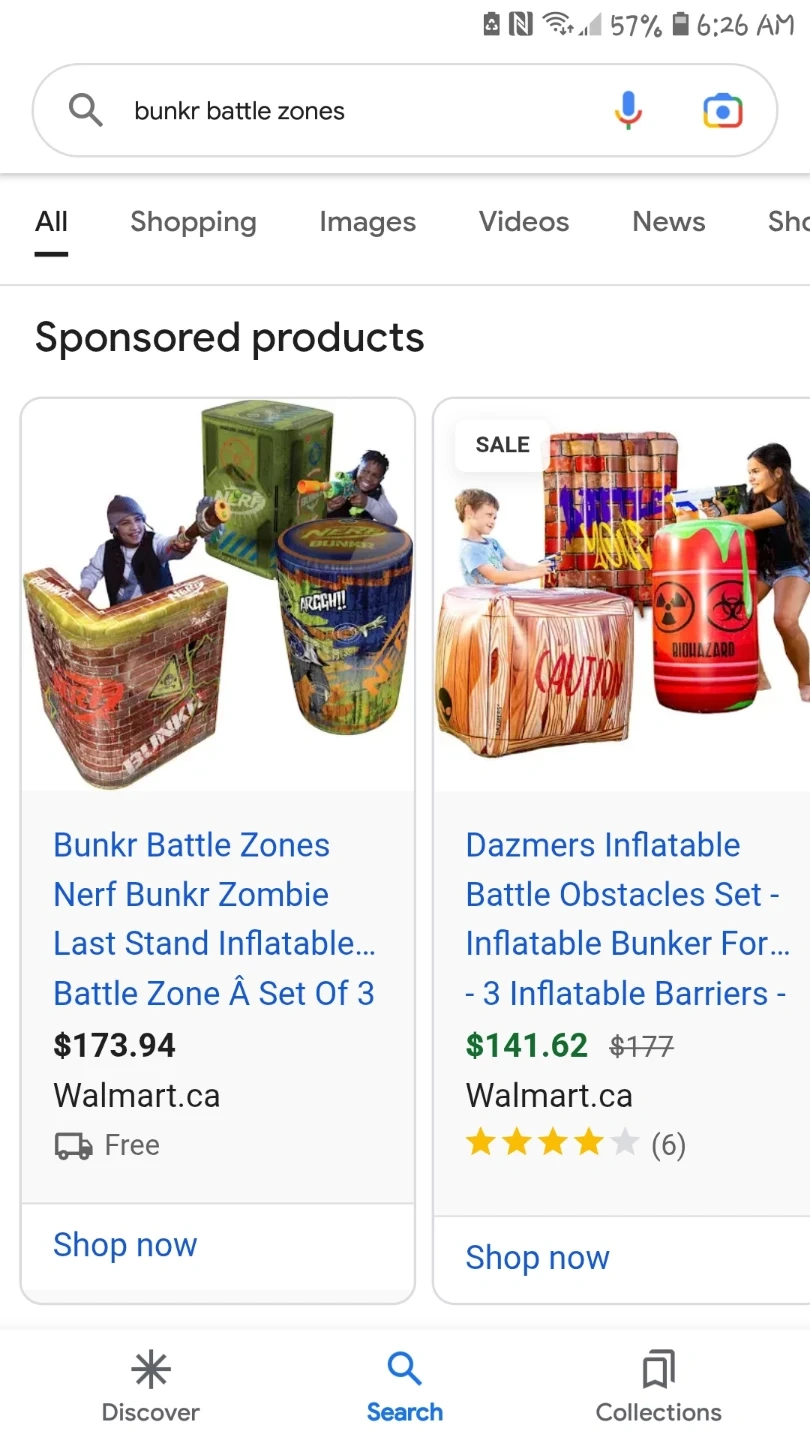Tap the magnifying glass in search bar

tap(86, 110)
